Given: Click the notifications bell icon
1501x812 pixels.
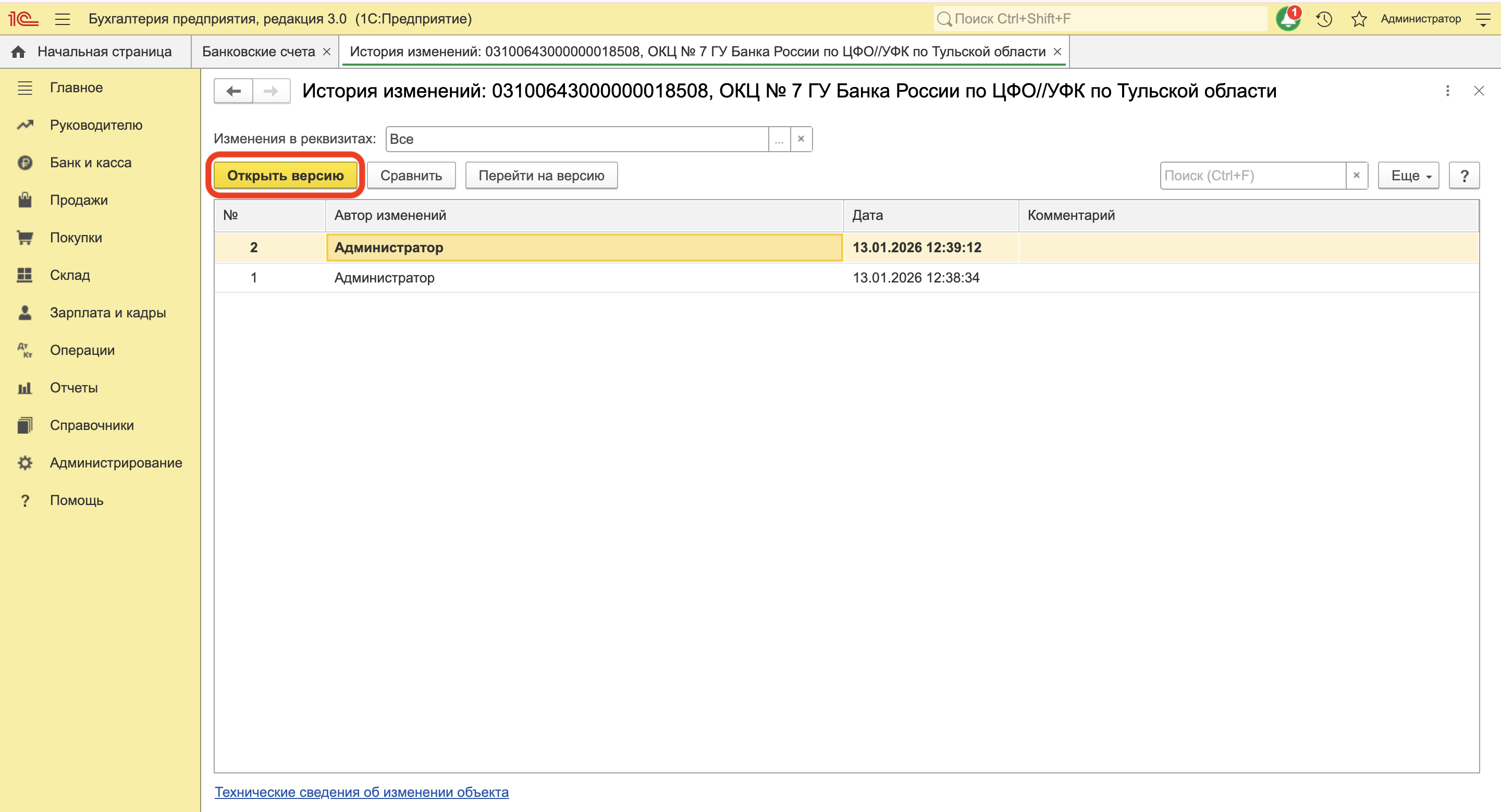Looking at the screenshot, I should pyautogui.click(x=1287, y=19).
